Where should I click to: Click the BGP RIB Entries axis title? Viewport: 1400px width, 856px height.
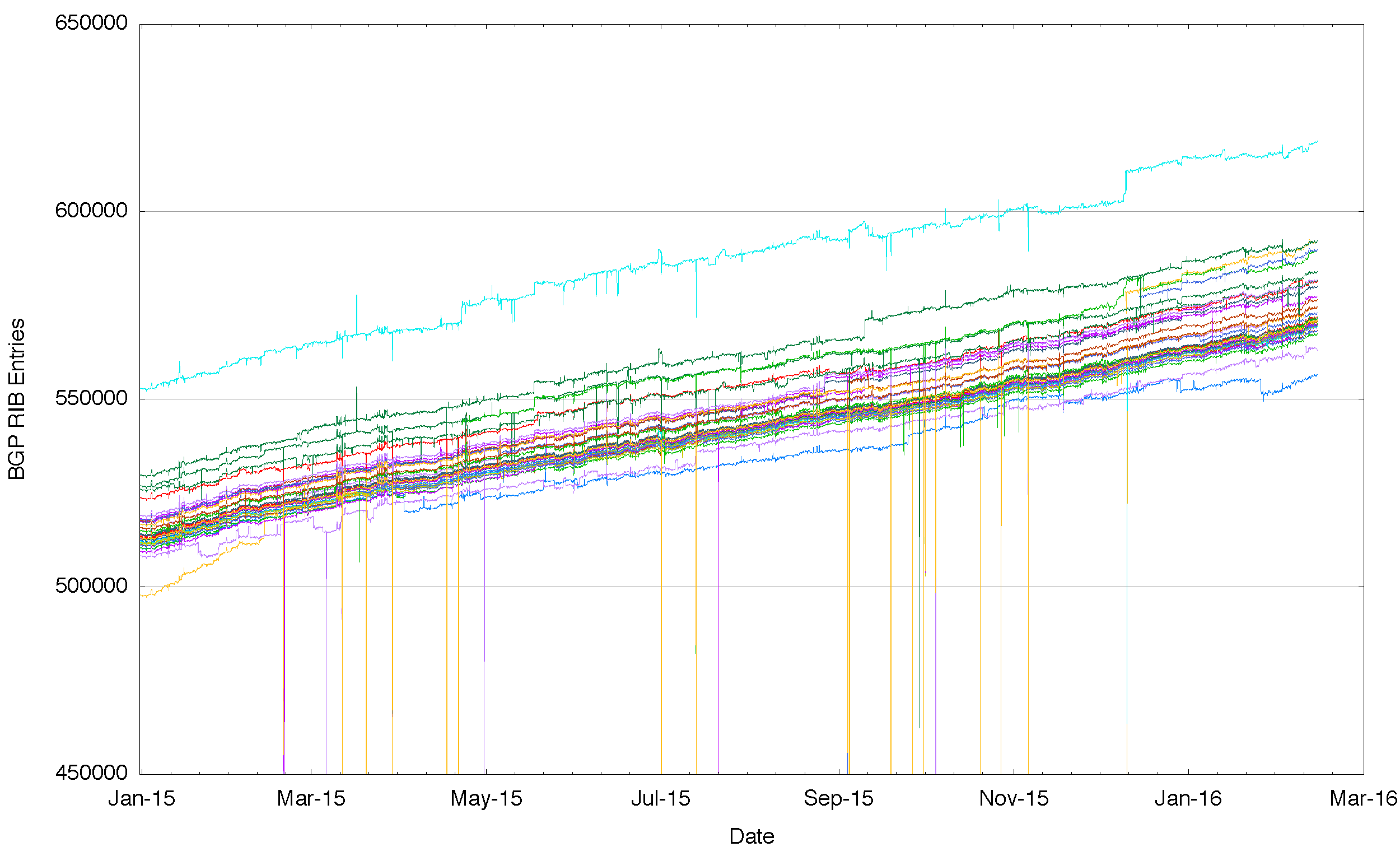17,399
